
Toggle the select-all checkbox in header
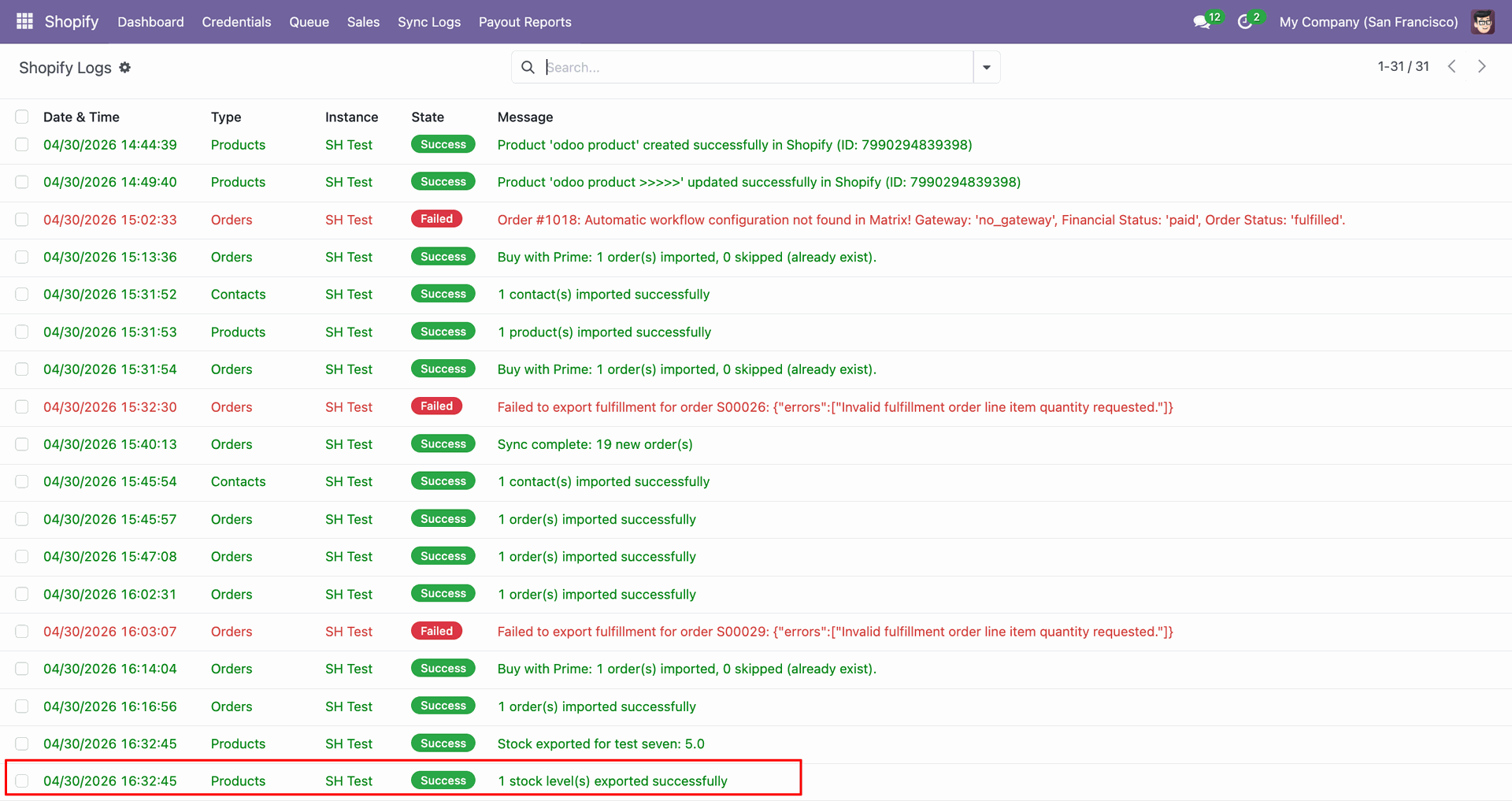(22, 117)
